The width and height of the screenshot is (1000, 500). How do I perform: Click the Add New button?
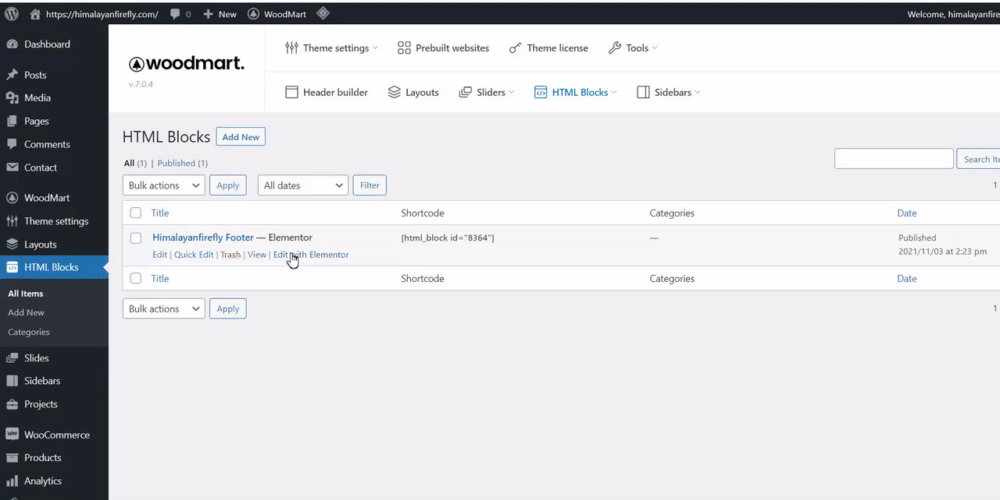(x=240, y=137)
